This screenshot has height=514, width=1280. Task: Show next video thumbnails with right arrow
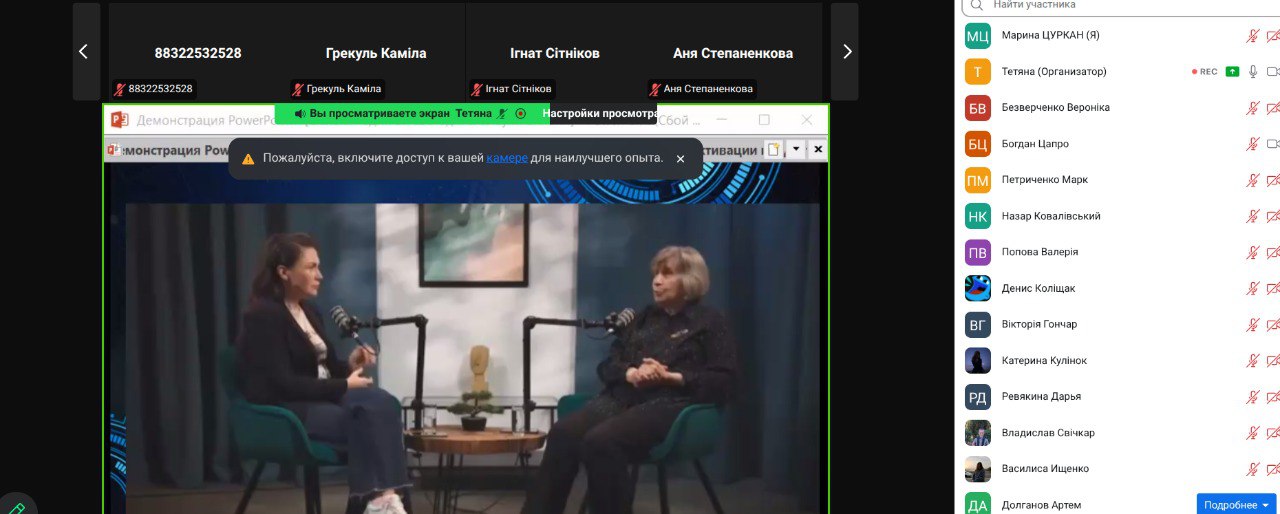pos(846,52)
